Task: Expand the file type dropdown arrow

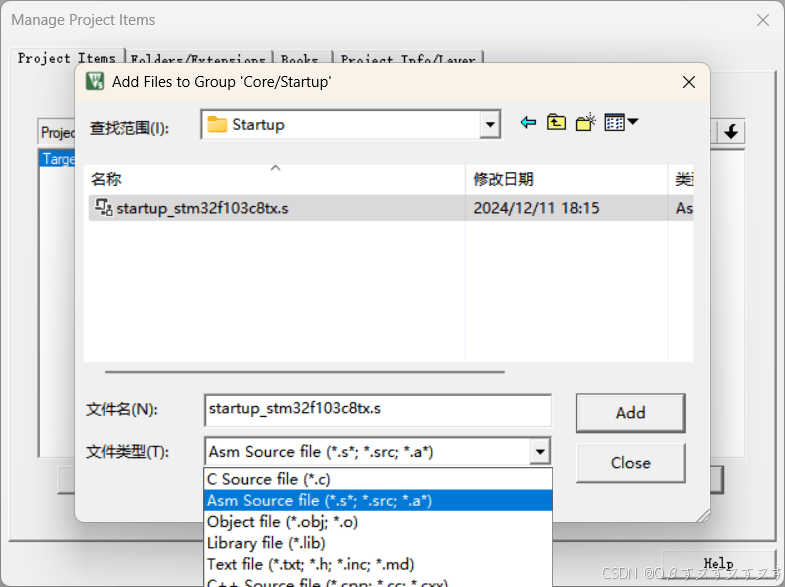Action: (540, 451)
